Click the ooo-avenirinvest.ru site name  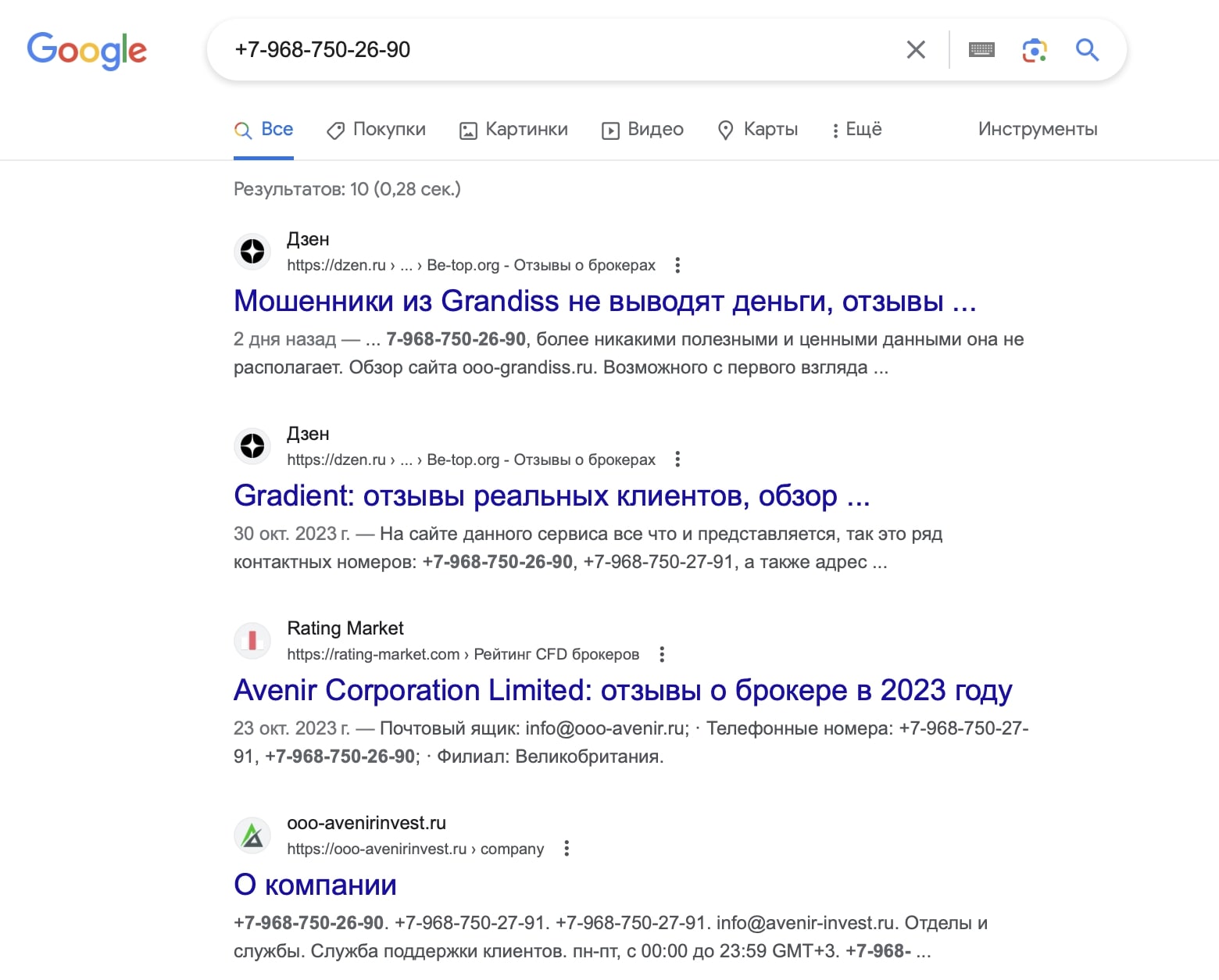366,823
